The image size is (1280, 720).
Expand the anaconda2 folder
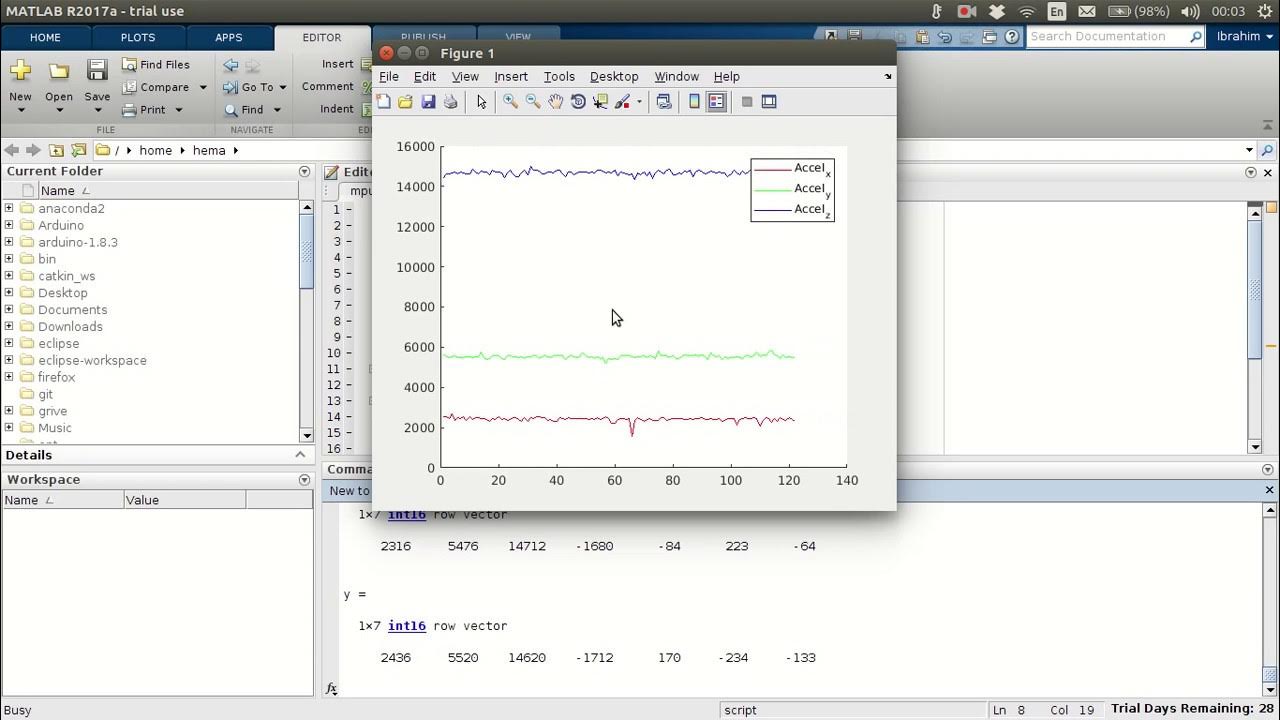[x=9, y=208]
